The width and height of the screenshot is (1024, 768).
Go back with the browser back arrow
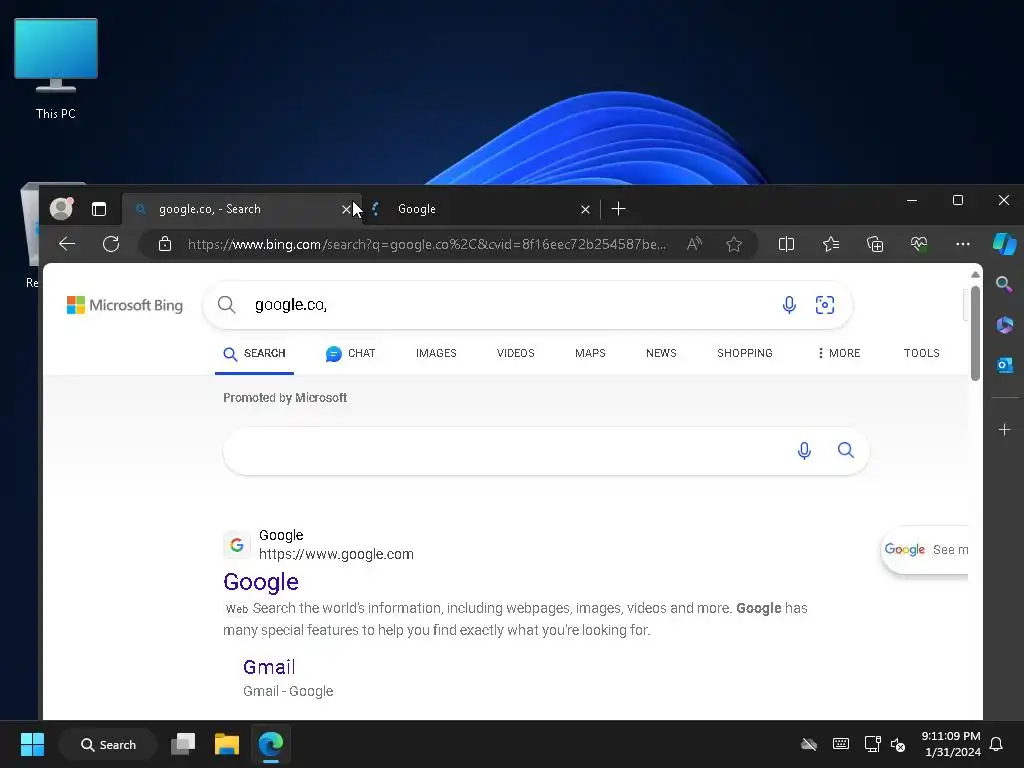[x=67, y=244]
